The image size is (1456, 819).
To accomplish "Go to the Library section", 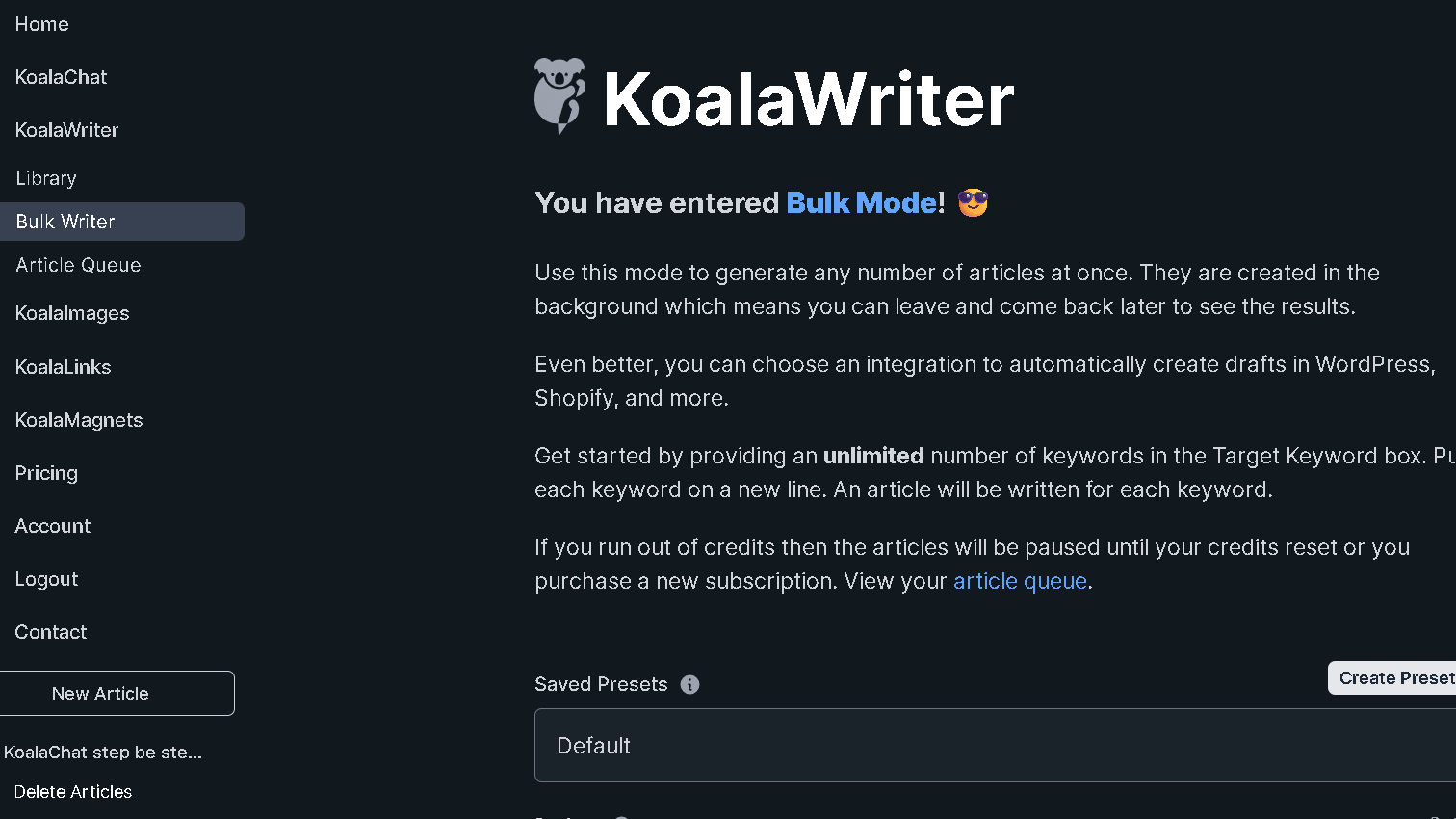I will (x=45, y=177).
